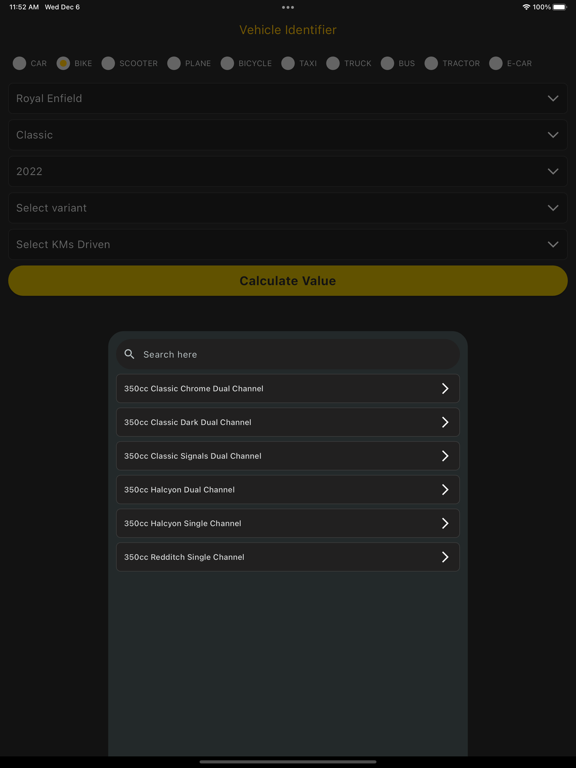Screen dimensions: 576x768
Task: Tap the home indicator bar
Action: (288, 762)
